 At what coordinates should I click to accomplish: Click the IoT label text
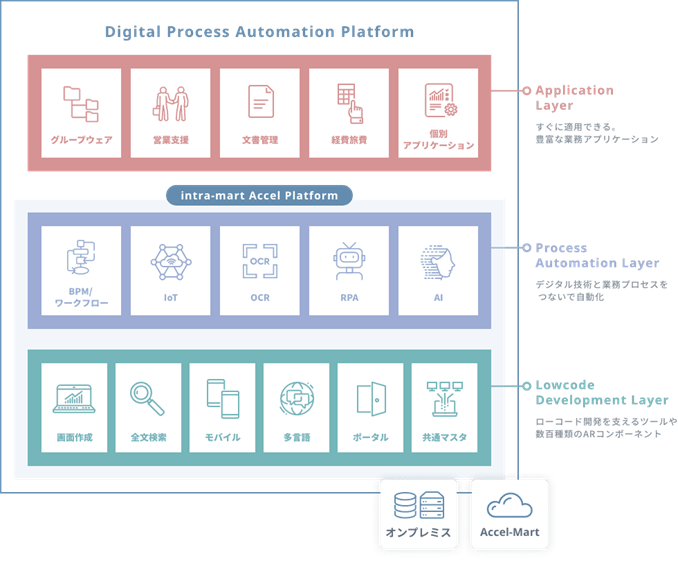170,298
